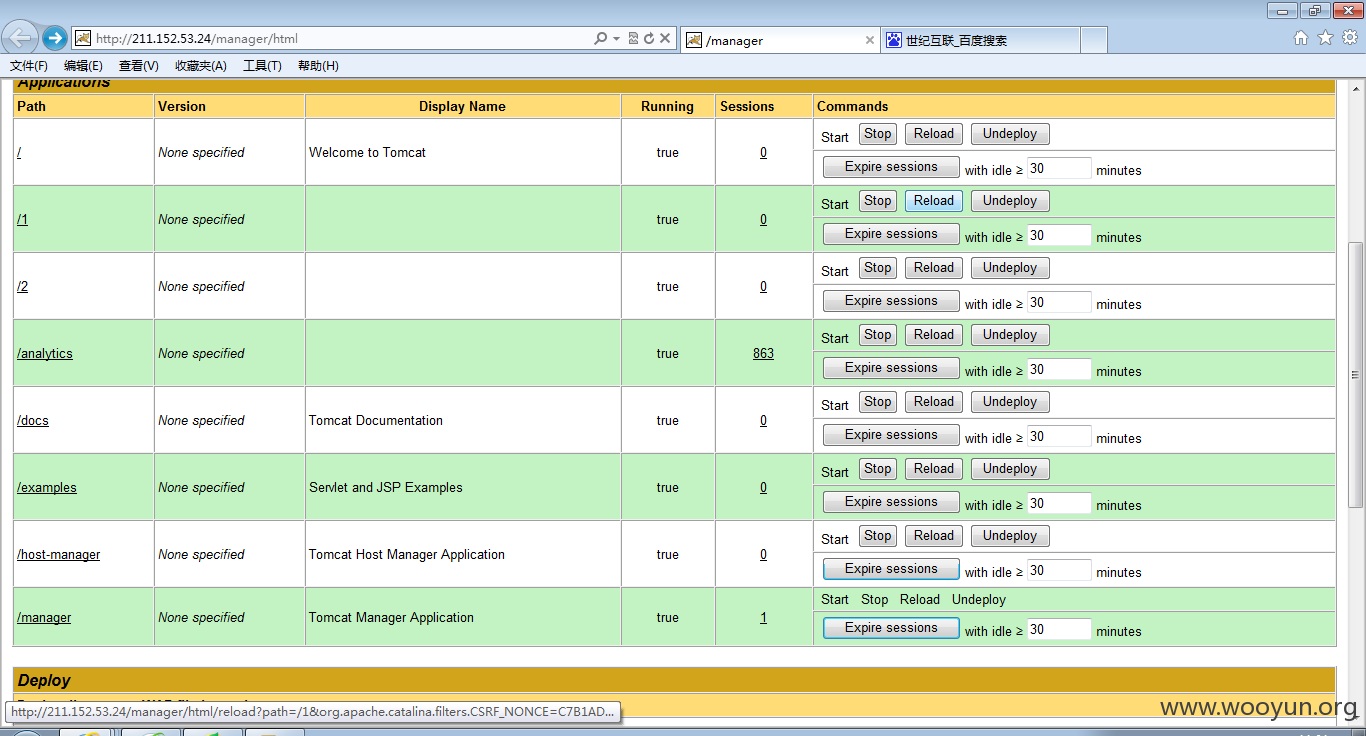
Task: Open 帮助(H) menu
Action: [318, 66]
